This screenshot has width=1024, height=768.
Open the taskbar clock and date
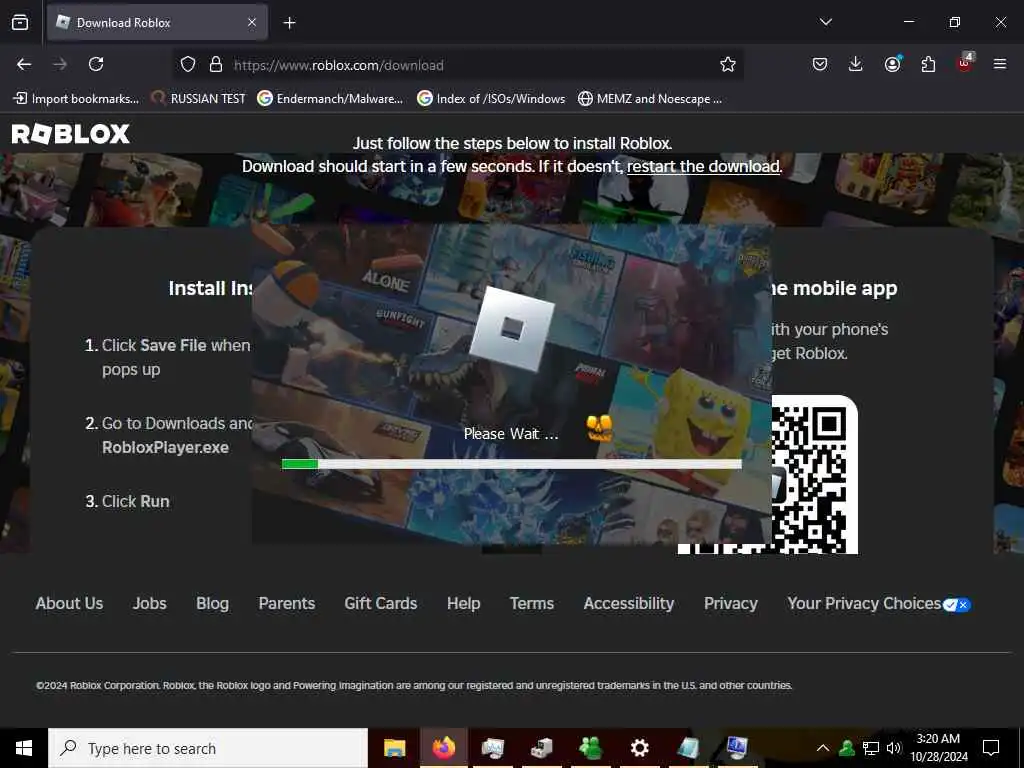[938, 748]
